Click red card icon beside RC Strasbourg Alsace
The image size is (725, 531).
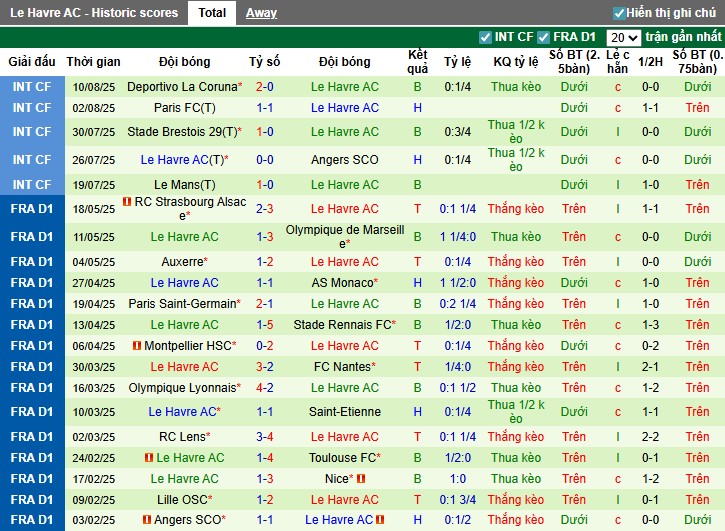point(127,202)
